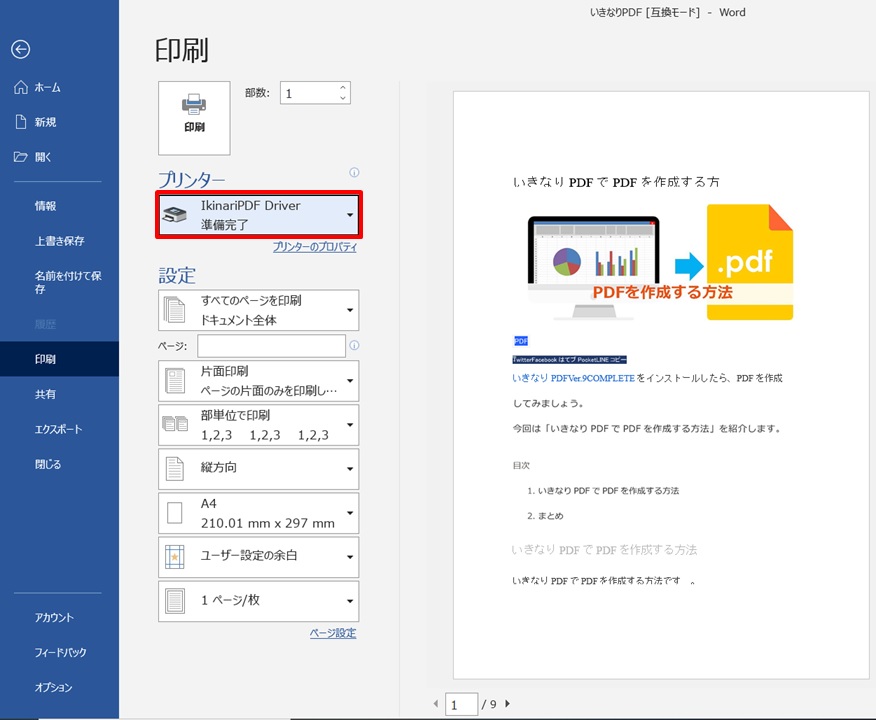Click the New document page icon
The image size is (876, 720).
(21, 122)
